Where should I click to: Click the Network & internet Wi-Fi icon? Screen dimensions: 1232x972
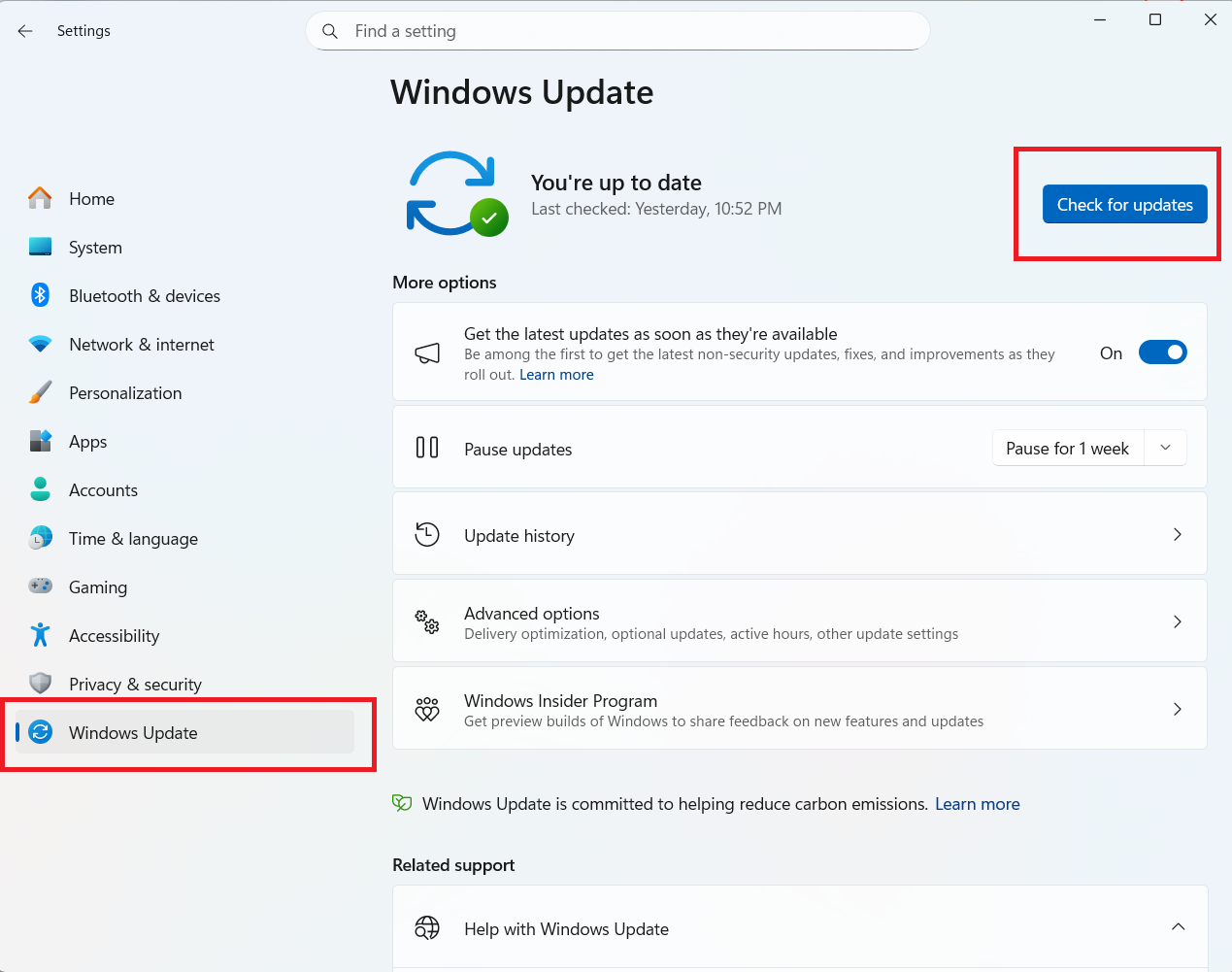click(x=40, y=344)
